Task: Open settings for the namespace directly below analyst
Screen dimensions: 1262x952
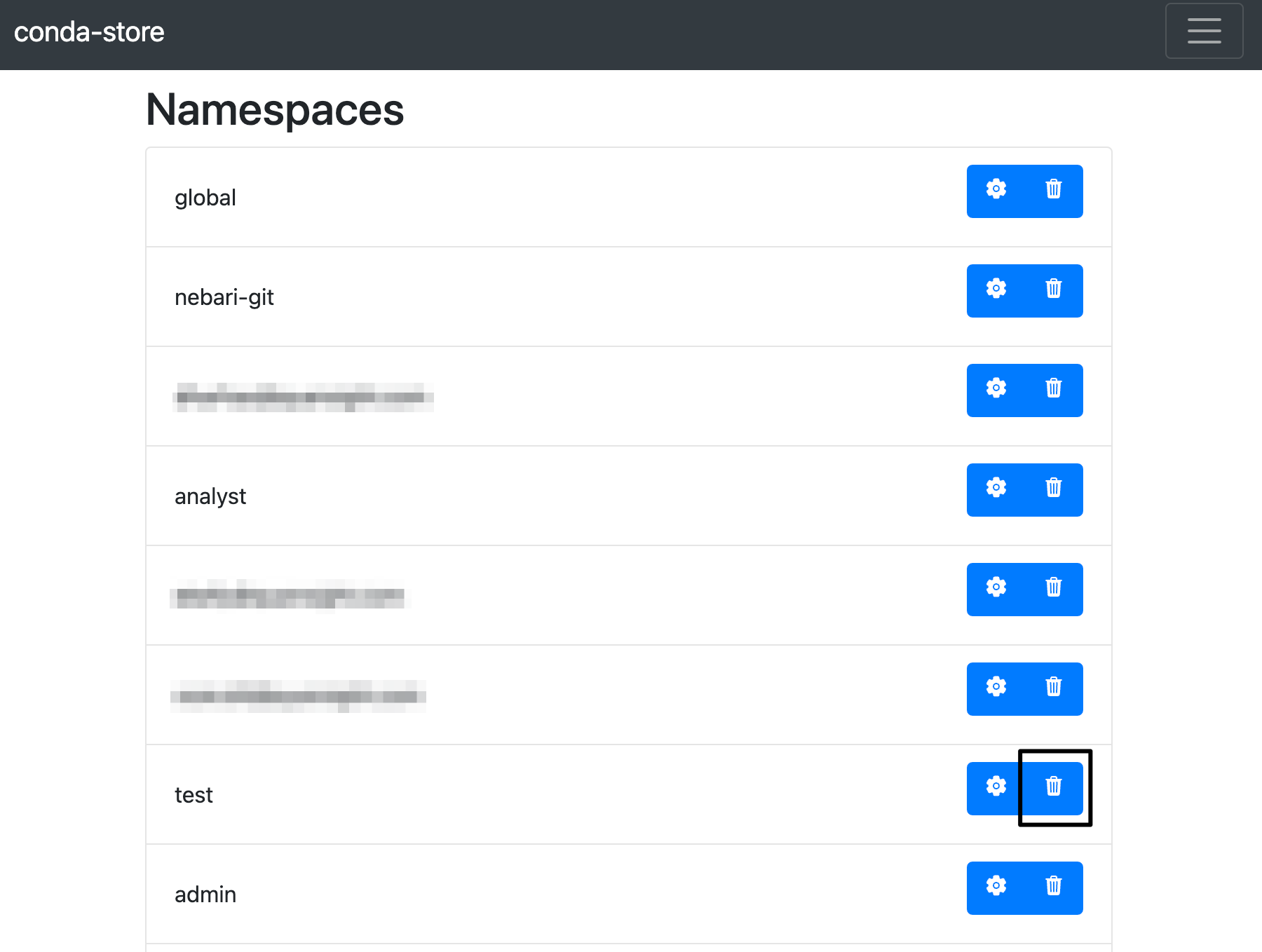Action: pyautogui.click(x=996, y=589)
